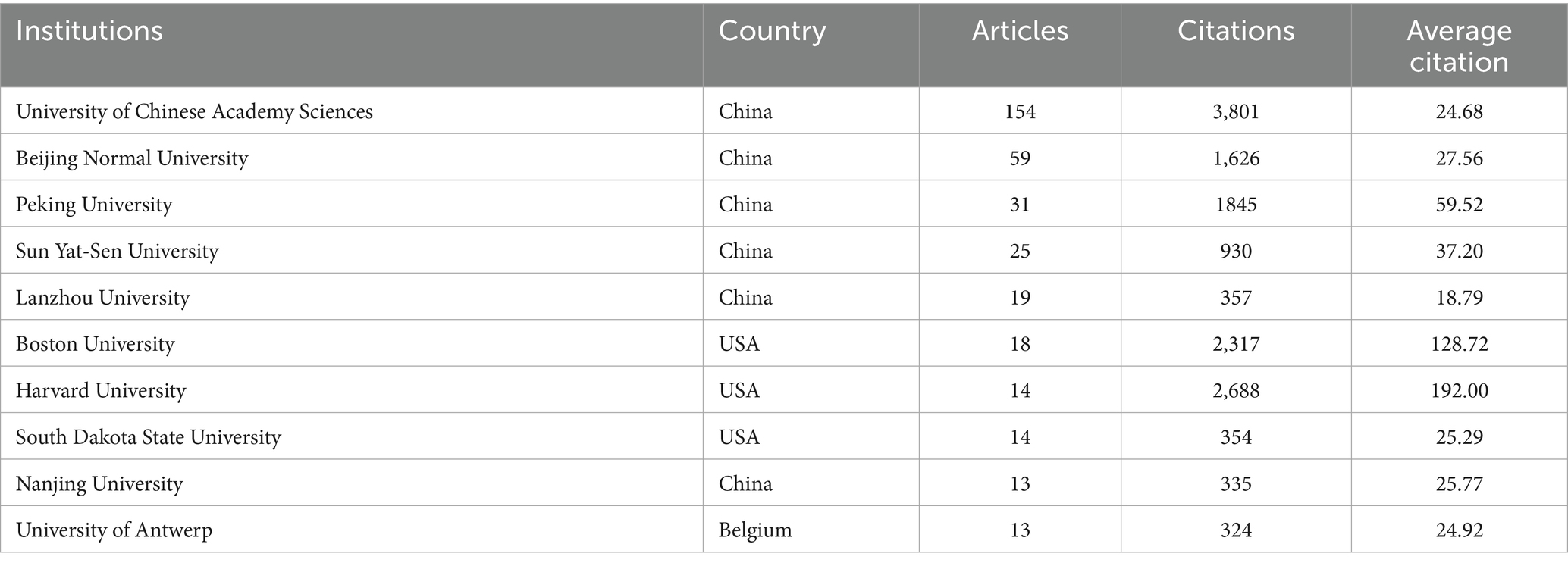The height and width of the screenshot is (566, 1568).
Task: Click the Lanzhou University cell
Action: (102, 298)
